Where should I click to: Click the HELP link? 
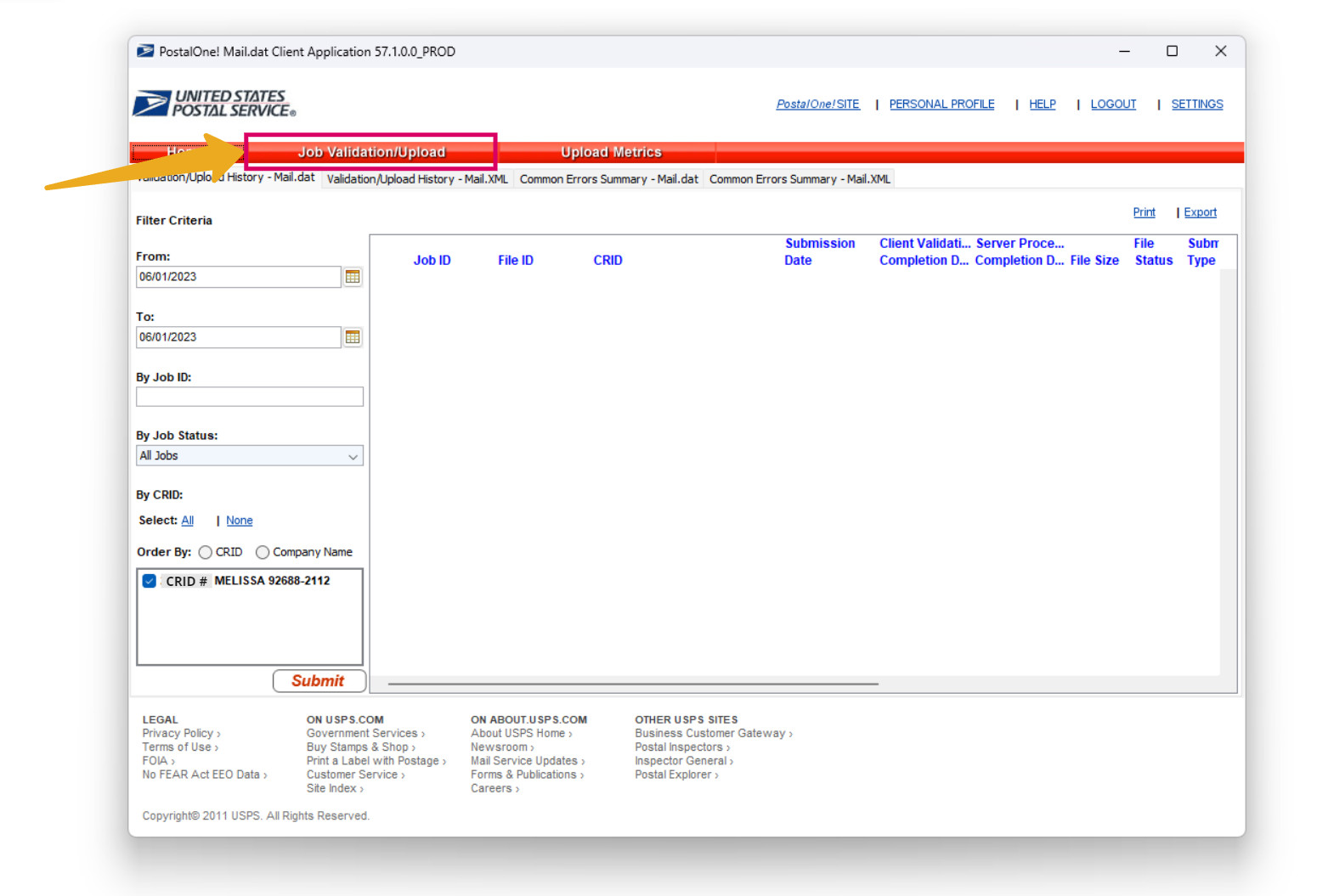1043,104
